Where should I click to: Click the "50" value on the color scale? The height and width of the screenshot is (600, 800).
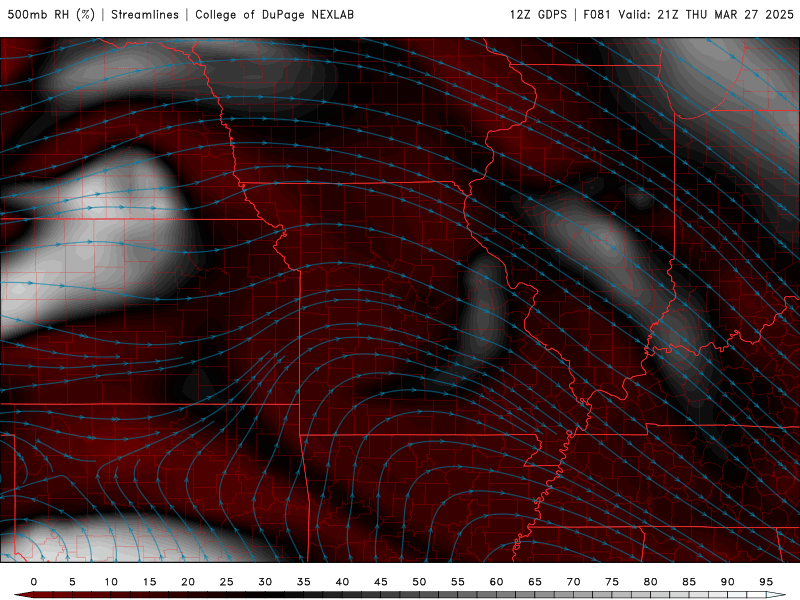click(x=419, y=582)
